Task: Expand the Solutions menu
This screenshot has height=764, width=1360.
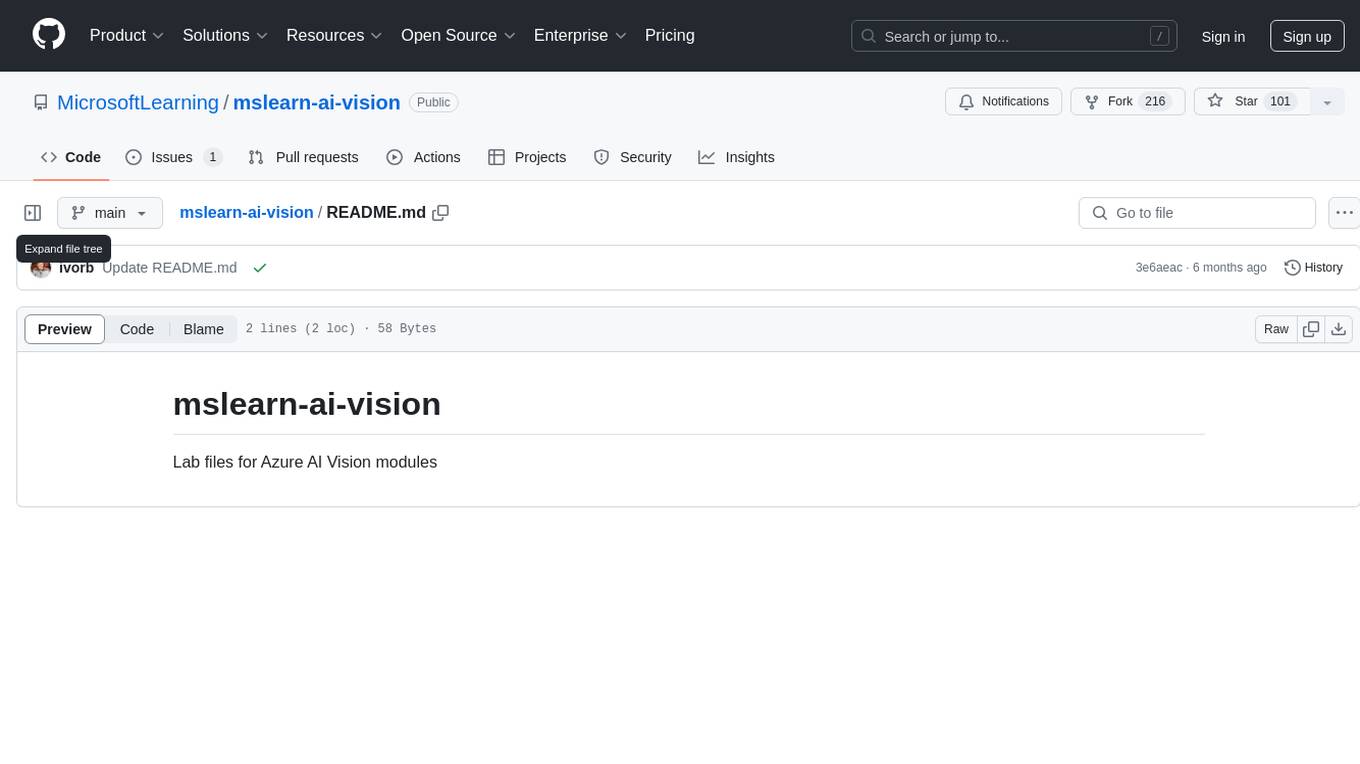Action: pos(225,35)
